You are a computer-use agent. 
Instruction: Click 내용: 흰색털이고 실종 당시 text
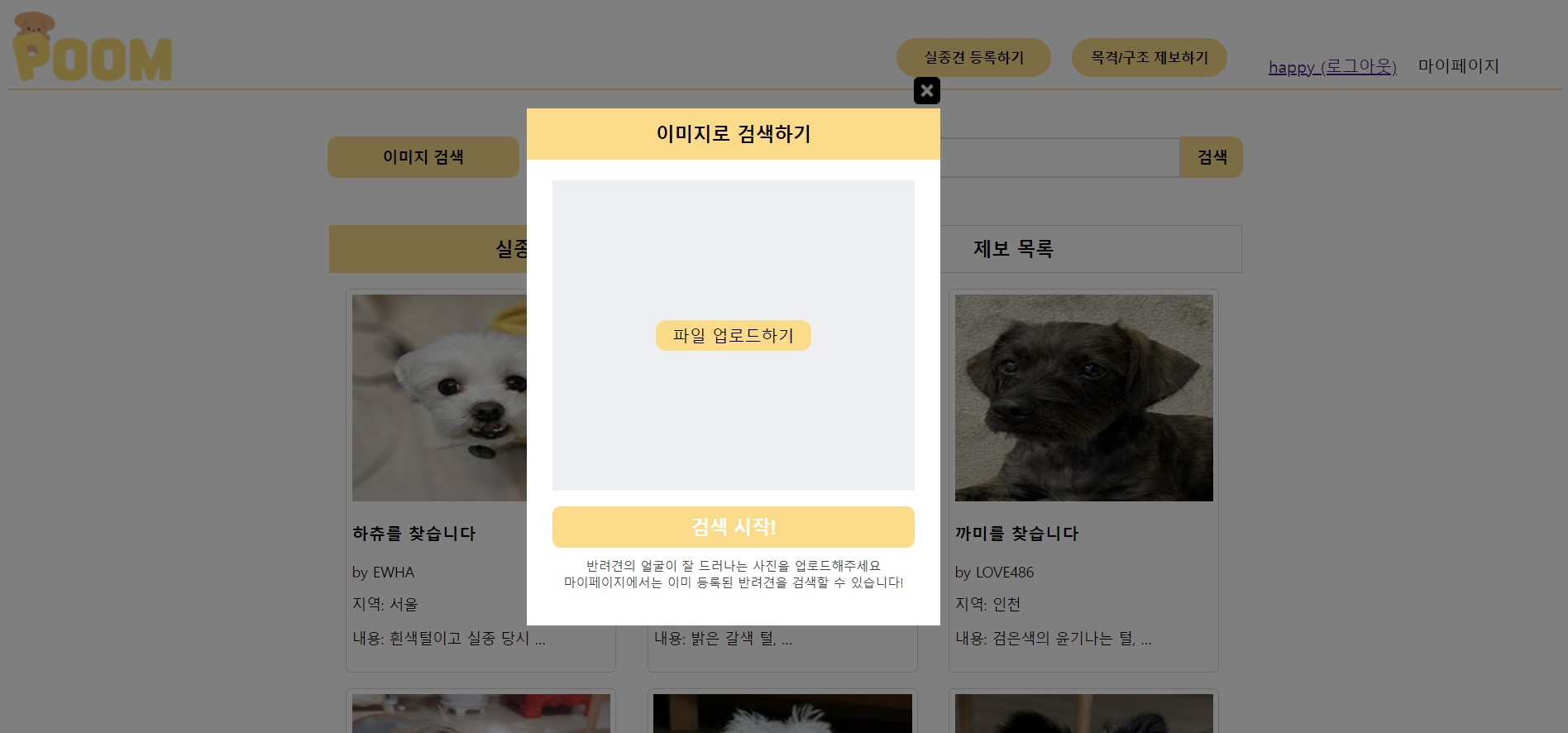(x=449, y=639)
